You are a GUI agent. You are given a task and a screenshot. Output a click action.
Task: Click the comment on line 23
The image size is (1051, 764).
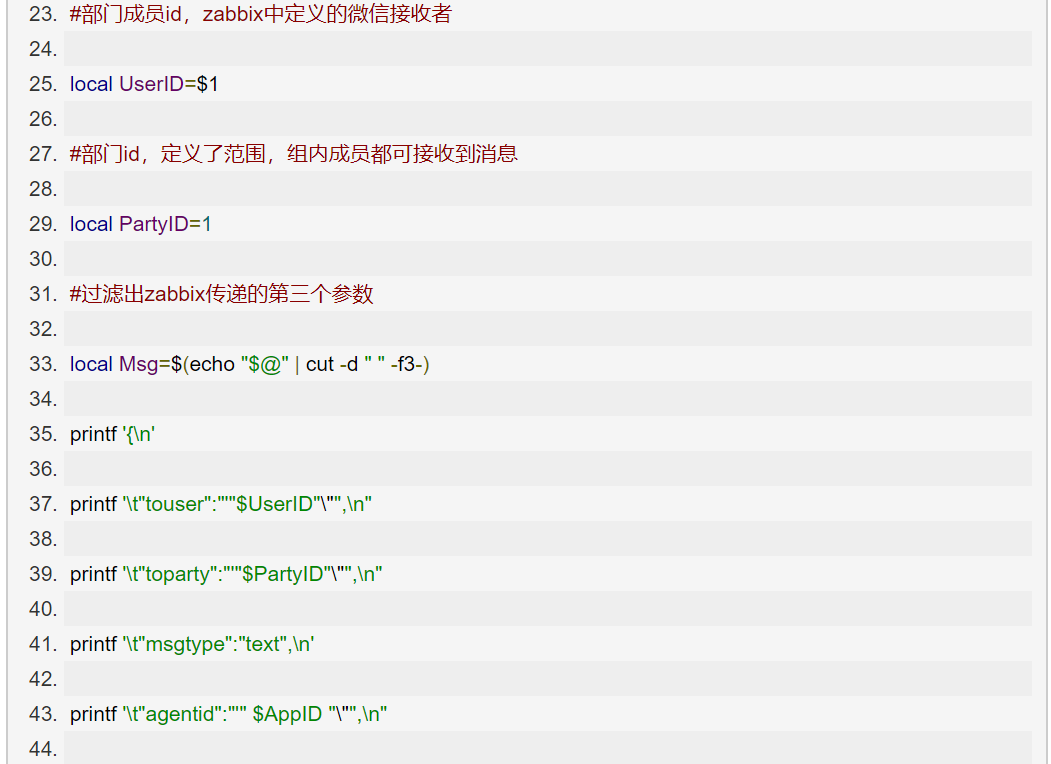[261, 14]
